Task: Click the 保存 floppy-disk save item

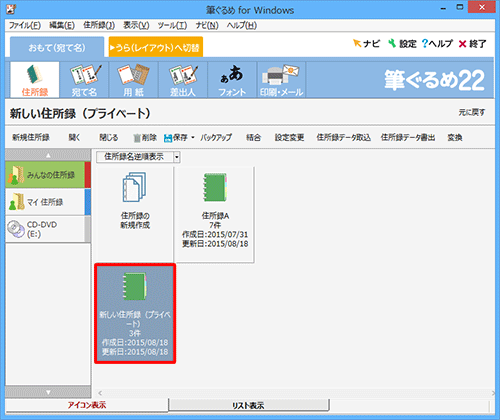Action: click(x=176, y=137)
